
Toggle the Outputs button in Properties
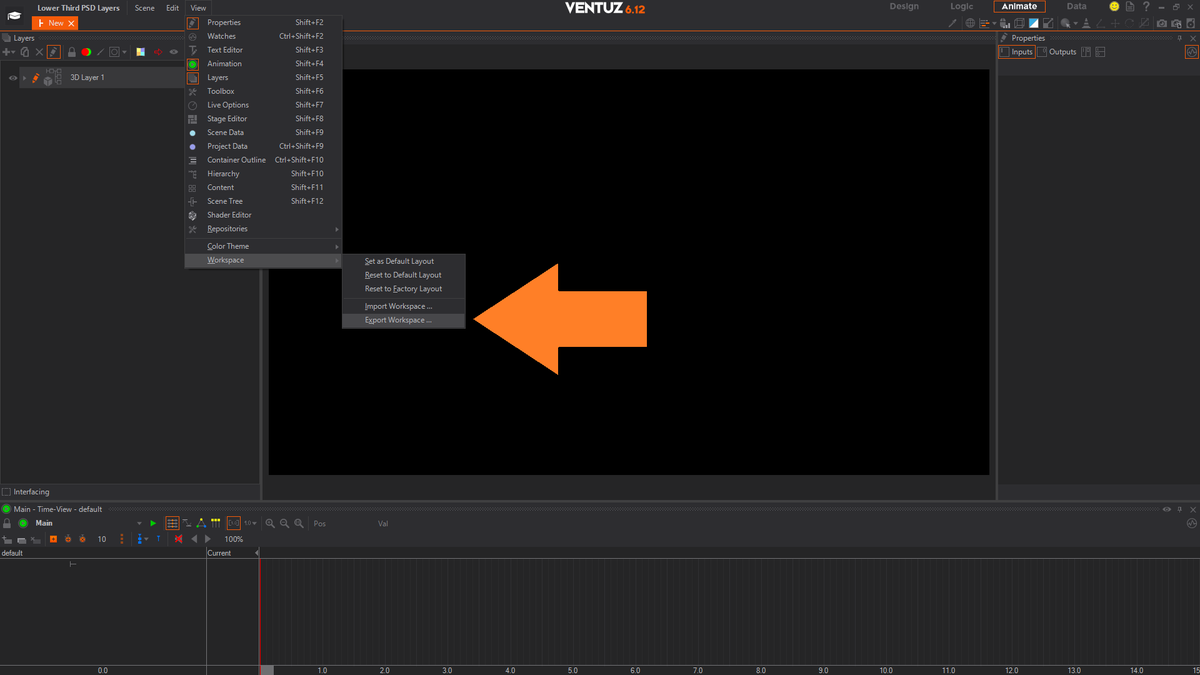pos(1057,52)
